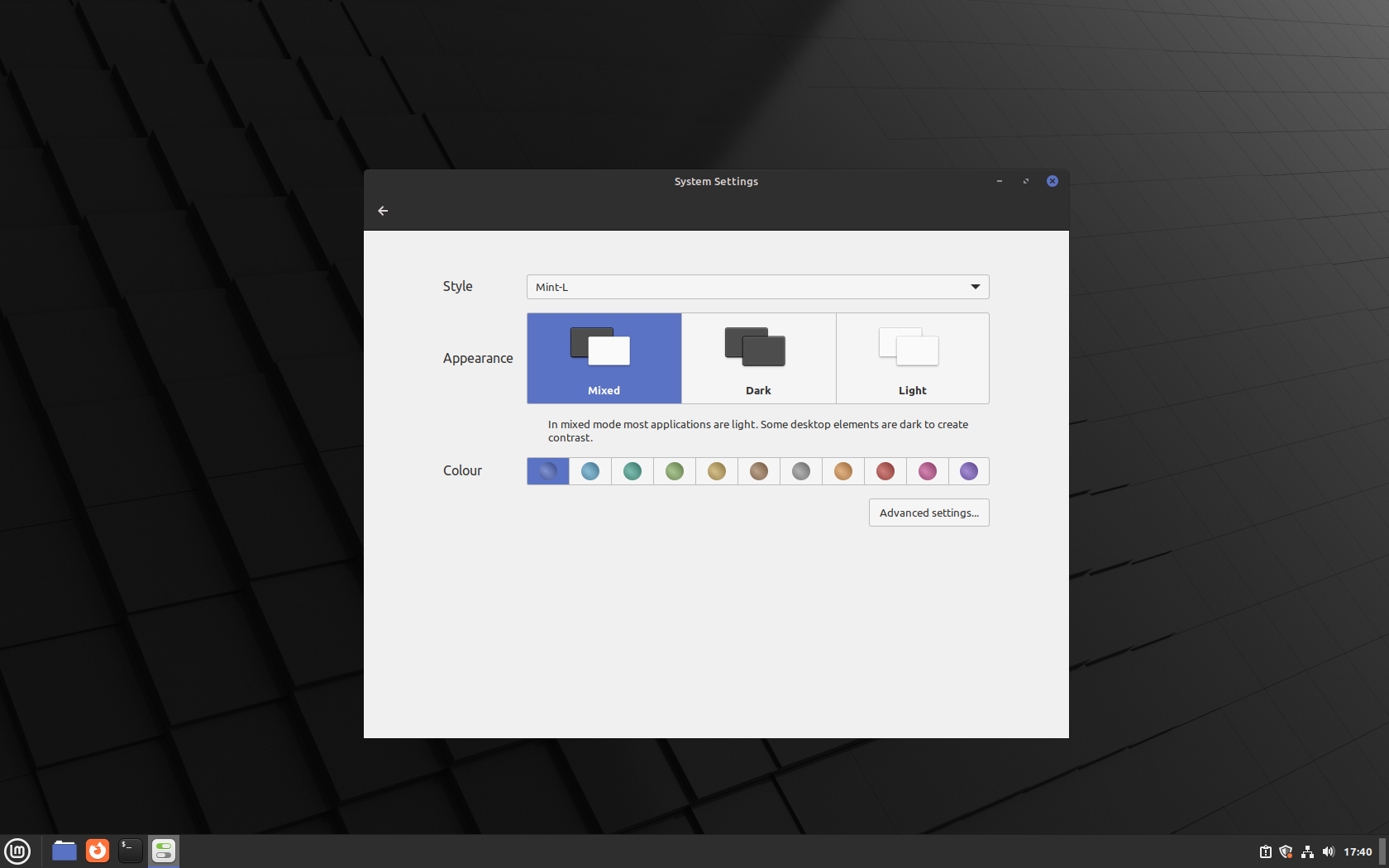Choose the aqua light-blue colour swatch

click(590, 471)
